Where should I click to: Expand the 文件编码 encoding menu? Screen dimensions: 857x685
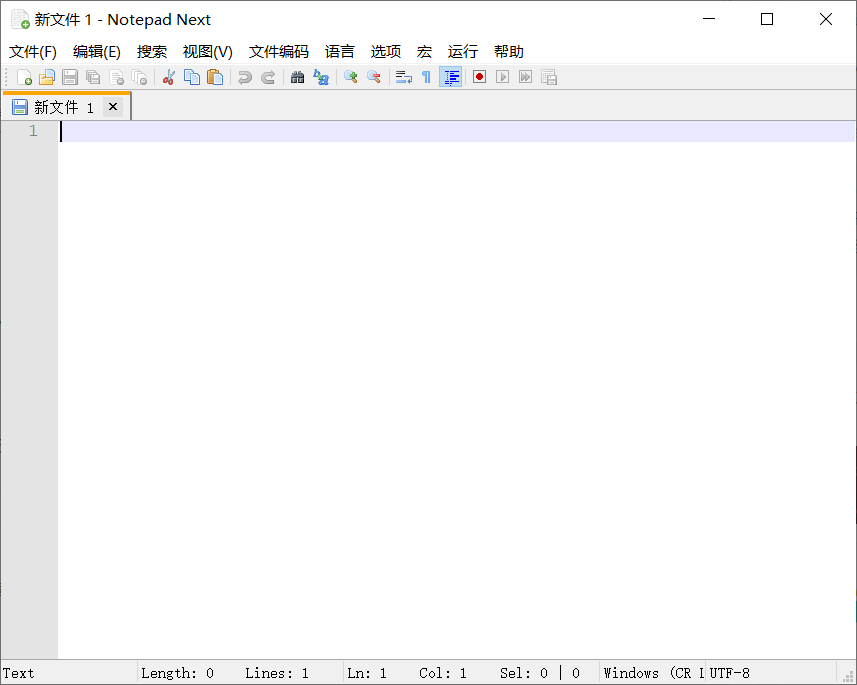coord(279,52)
